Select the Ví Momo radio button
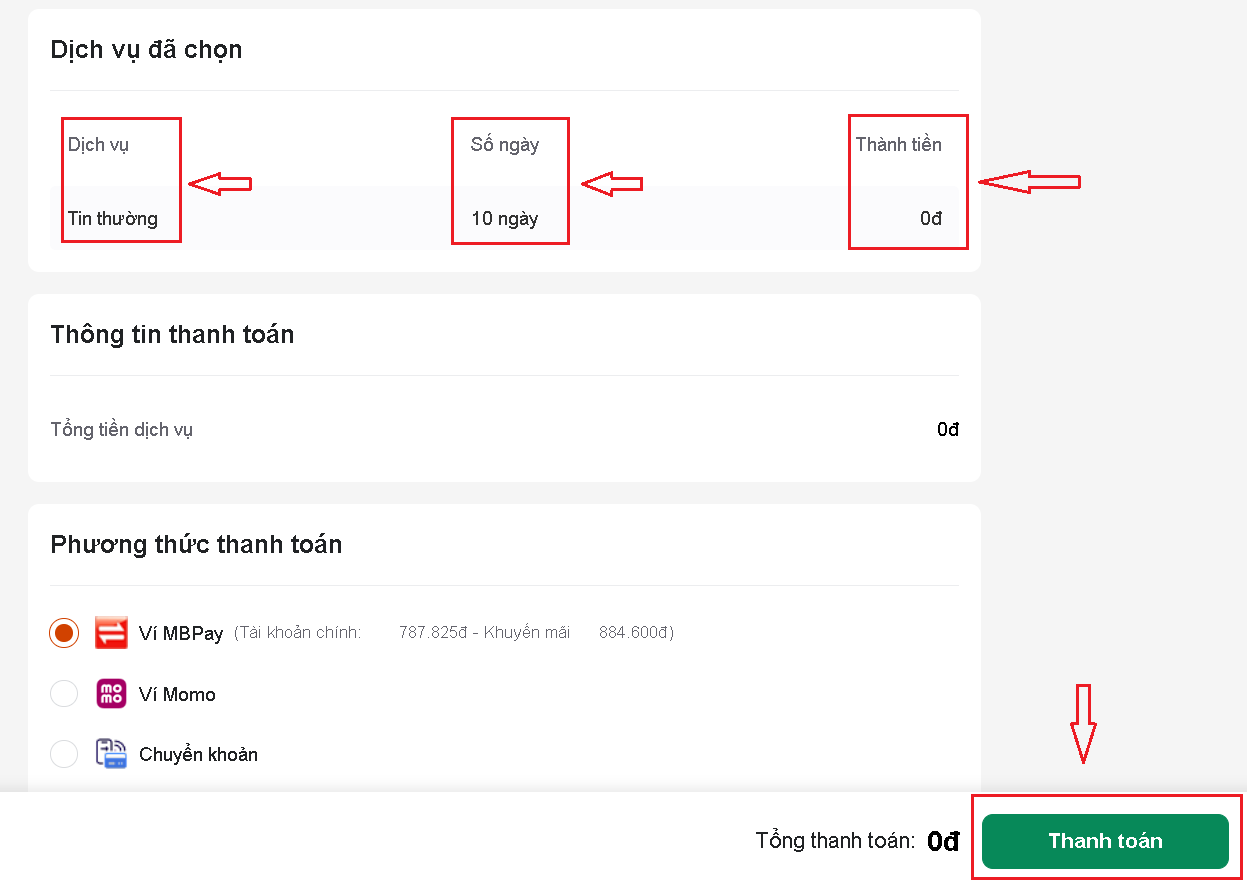Image resolution: width=1247 pixels, height=886 pixels. (x=64, y=694)
